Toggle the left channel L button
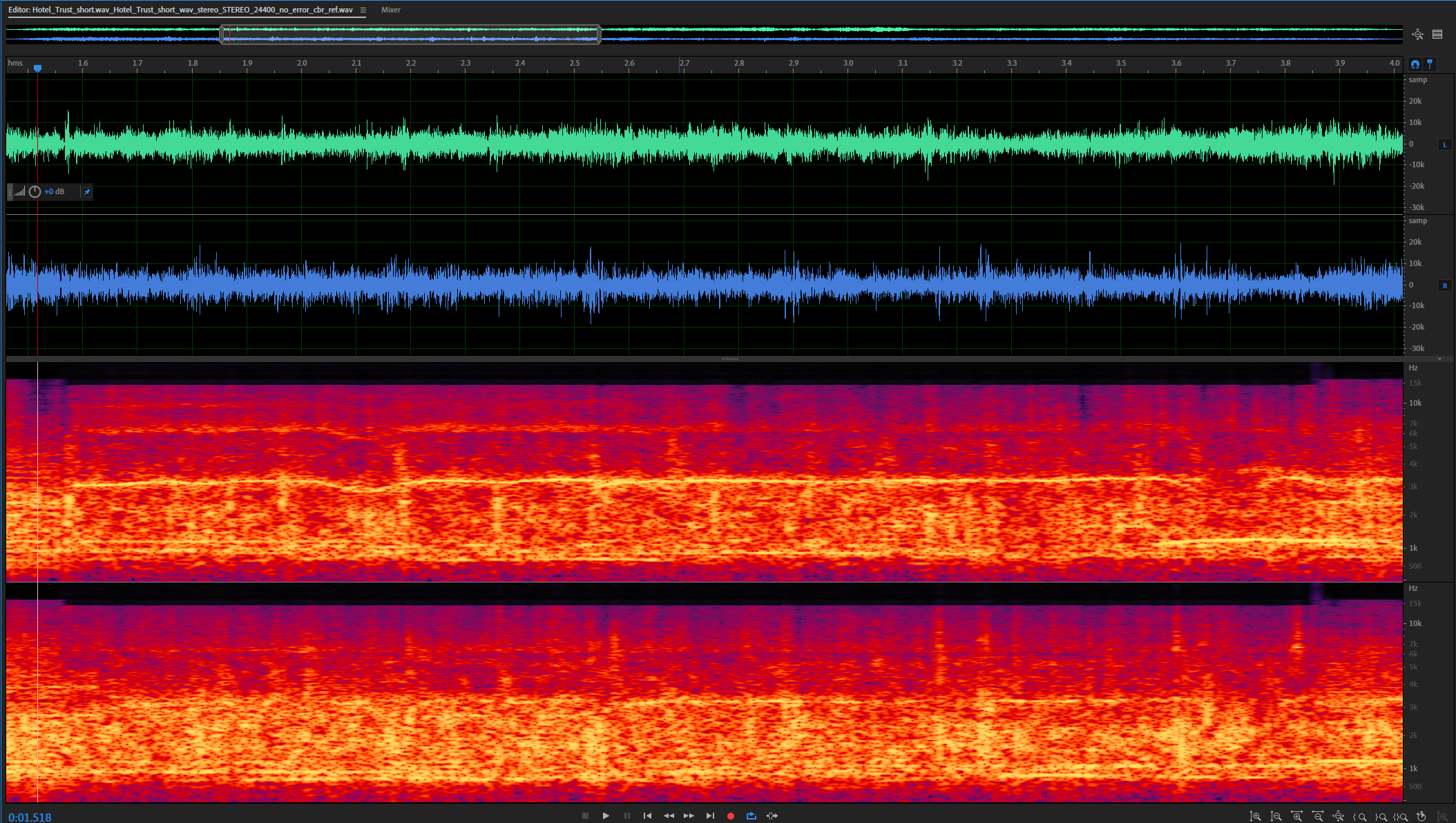This screenshot has height=823, width=1456. click(1445, 144)
